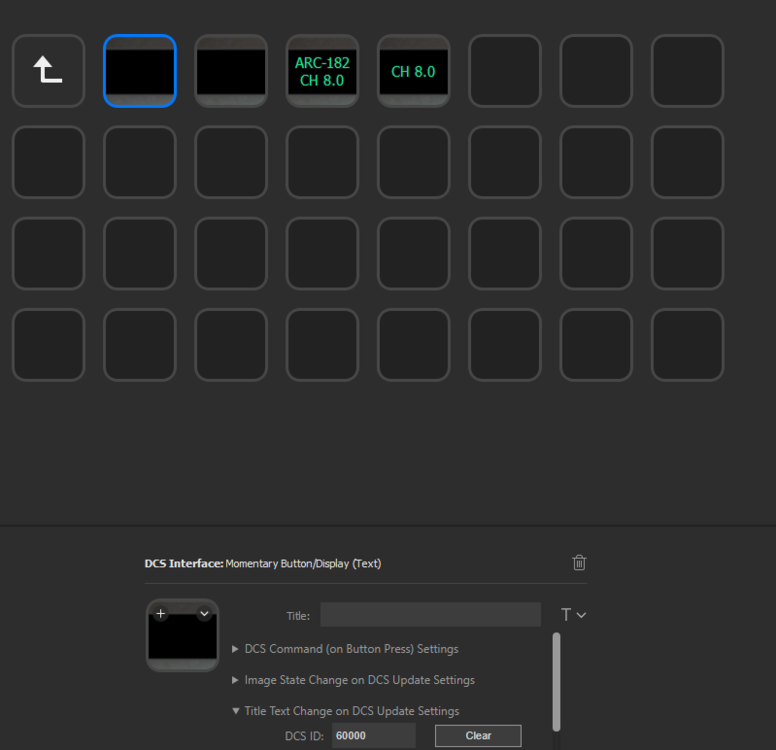Open the key image chevron menu
The height and width of the screenshot is (750, 776).
pos(204,614)
